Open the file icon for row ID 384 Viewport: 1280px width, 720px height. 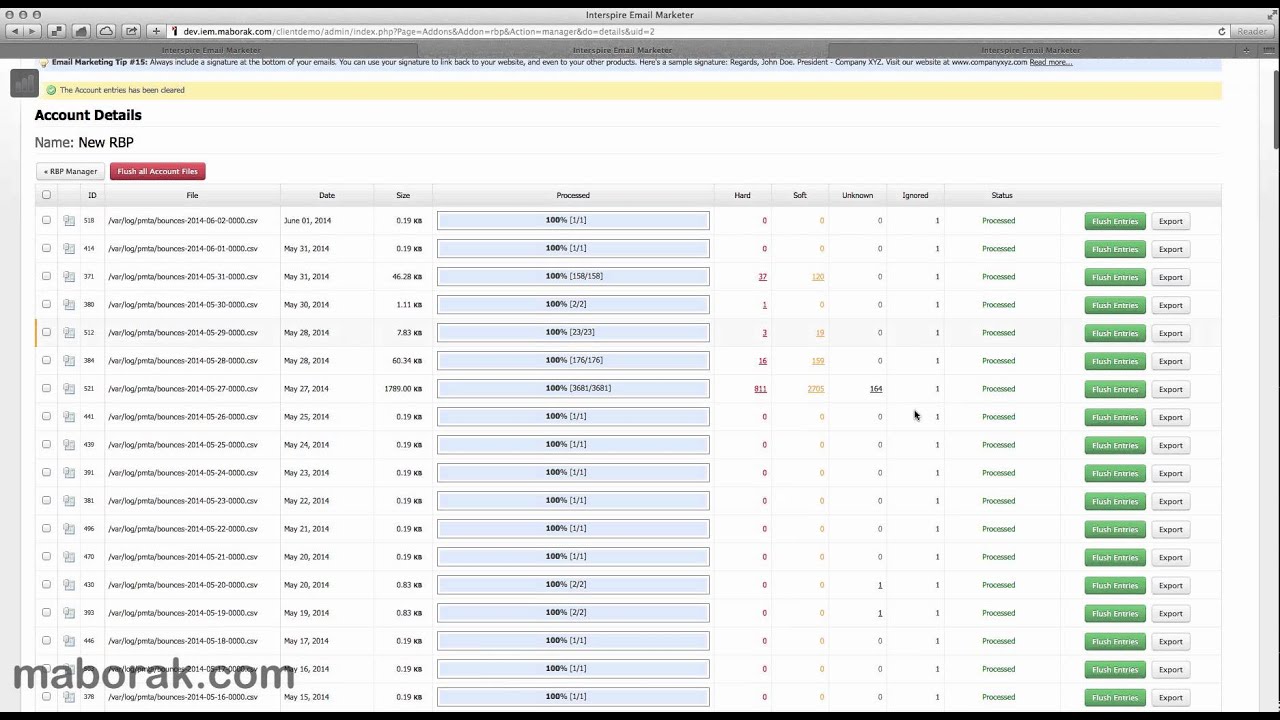point(69,361)
